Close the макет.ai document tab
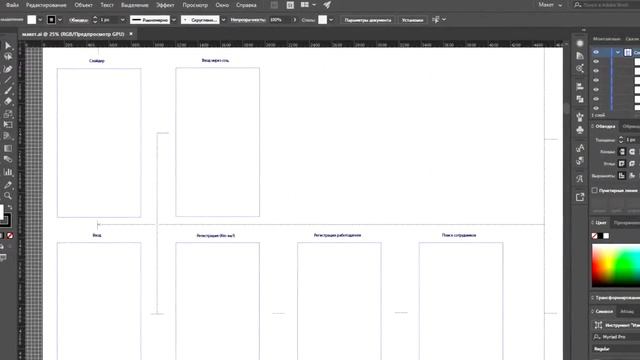This screenshot has width=640, height=360. (131, 34)
